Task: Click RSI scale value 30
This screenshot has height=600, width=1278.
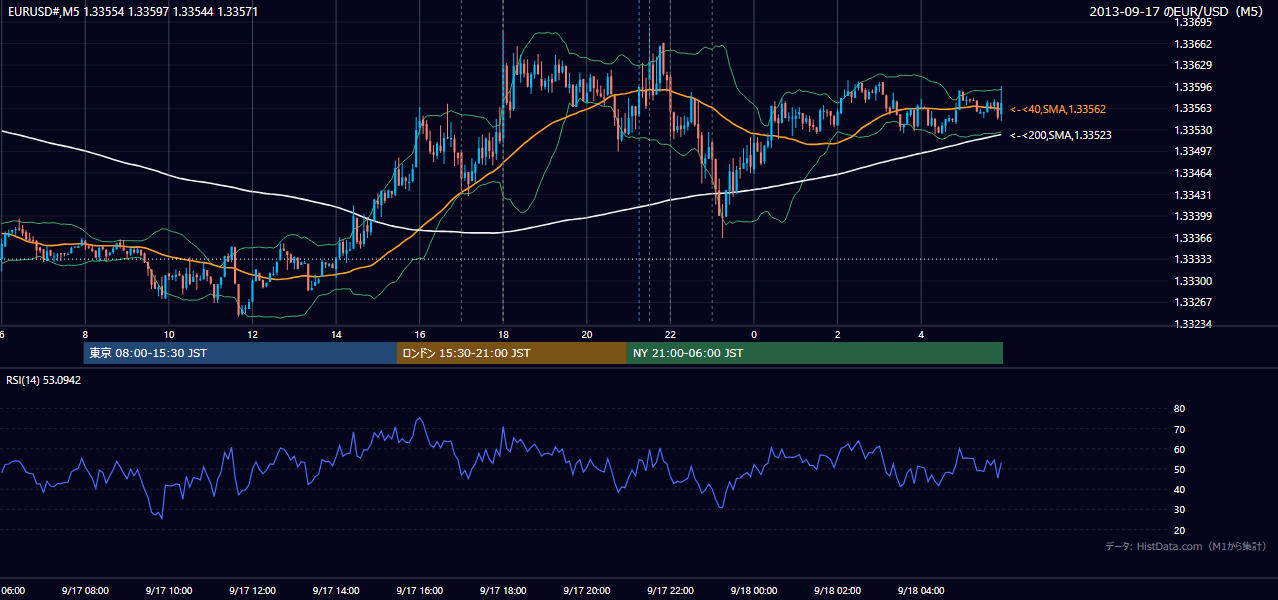Action: pos(1179,510)
